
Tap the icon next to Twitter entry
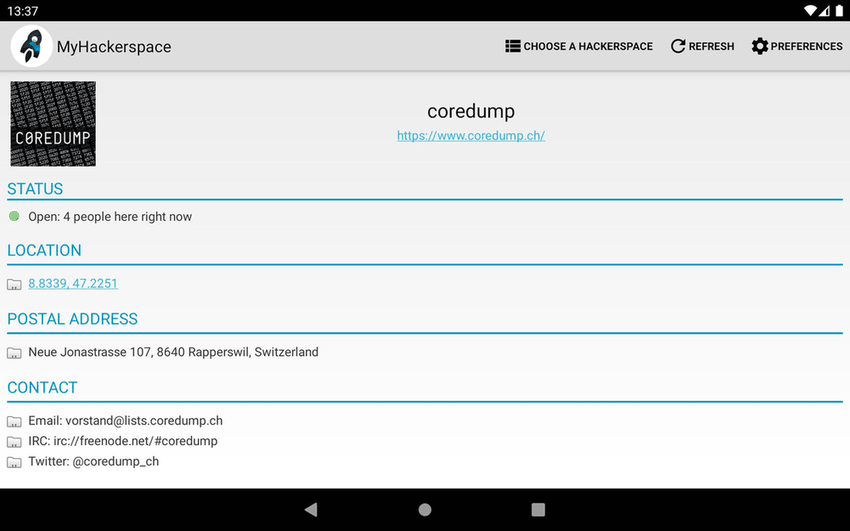pos(14,463)
